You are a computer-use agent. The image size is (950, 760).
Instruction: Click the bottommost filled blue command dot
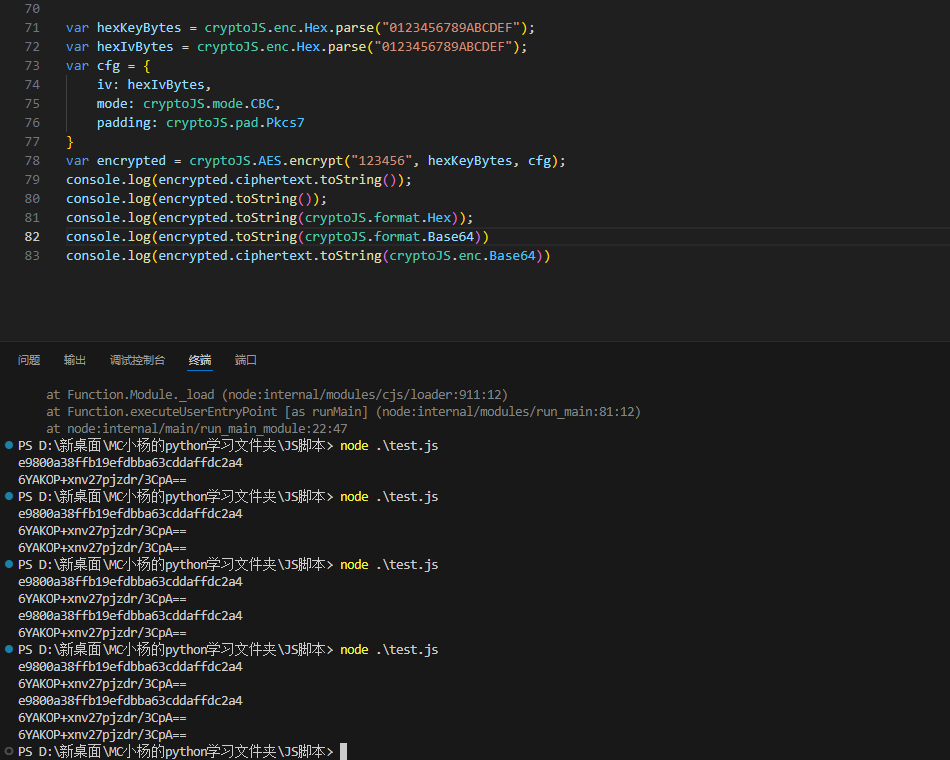pos(9,649)
